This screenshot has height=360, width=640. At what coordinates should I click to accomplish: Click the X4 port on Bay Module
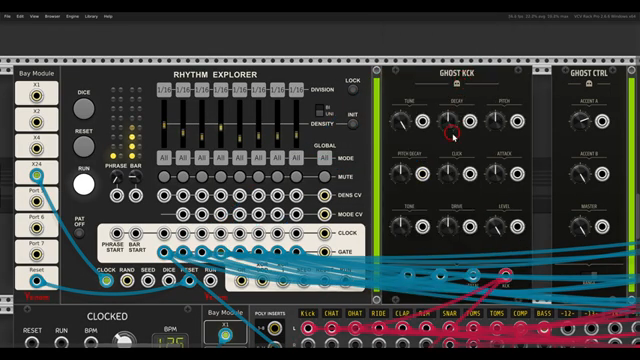point(37,149)
